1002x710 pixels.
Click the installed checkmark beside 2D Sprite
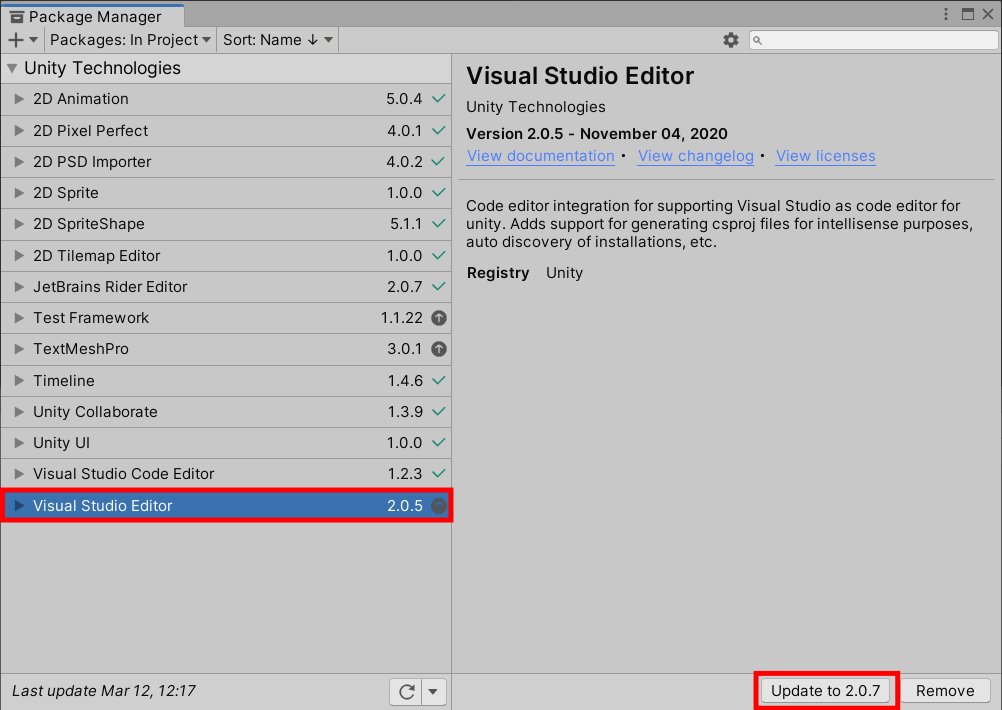[x=438, y=192]
